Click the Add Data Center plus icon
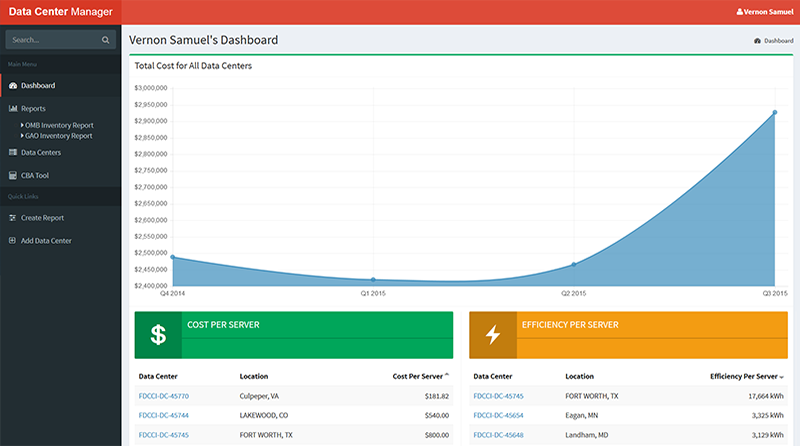This screenshot has width=800, height=446. pyautogui.click(x=12, y=240)
